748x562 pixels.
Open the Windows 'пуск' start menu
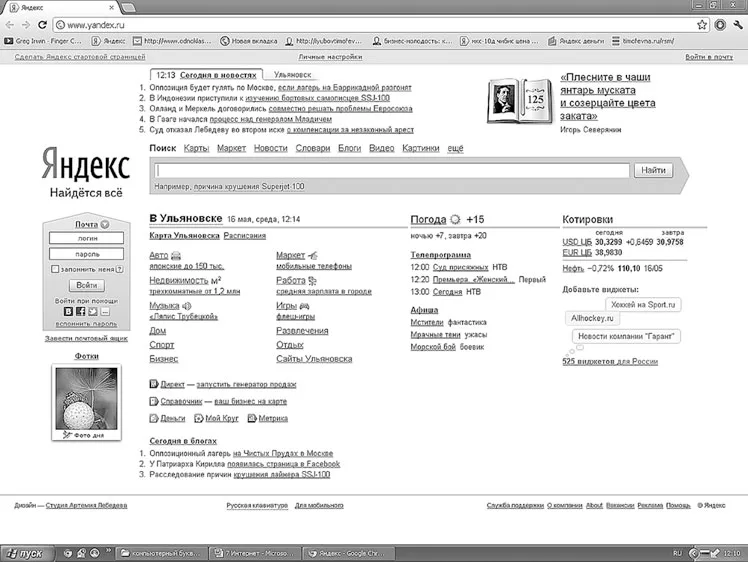click(26, 553)
